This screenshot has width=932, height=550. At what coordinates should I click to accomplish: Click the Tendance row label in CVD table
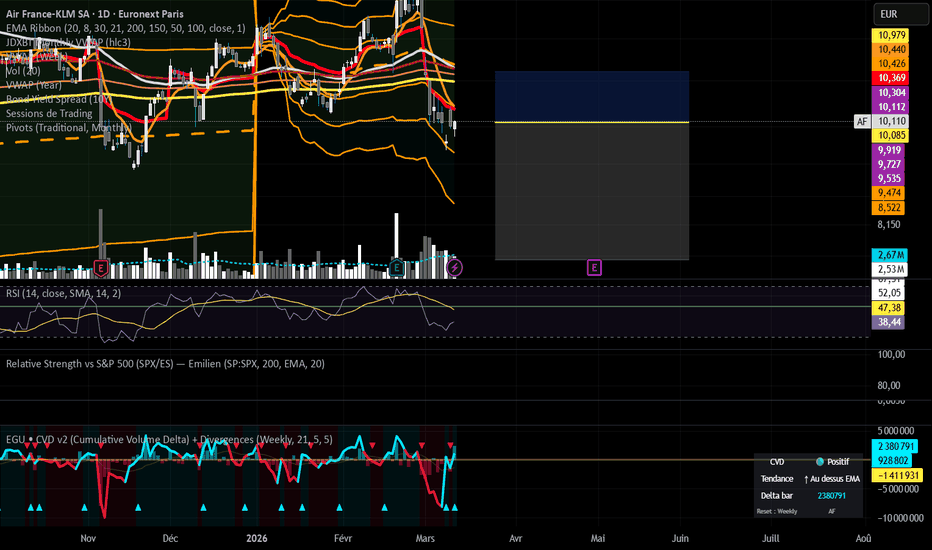click(x=777, y=479)
